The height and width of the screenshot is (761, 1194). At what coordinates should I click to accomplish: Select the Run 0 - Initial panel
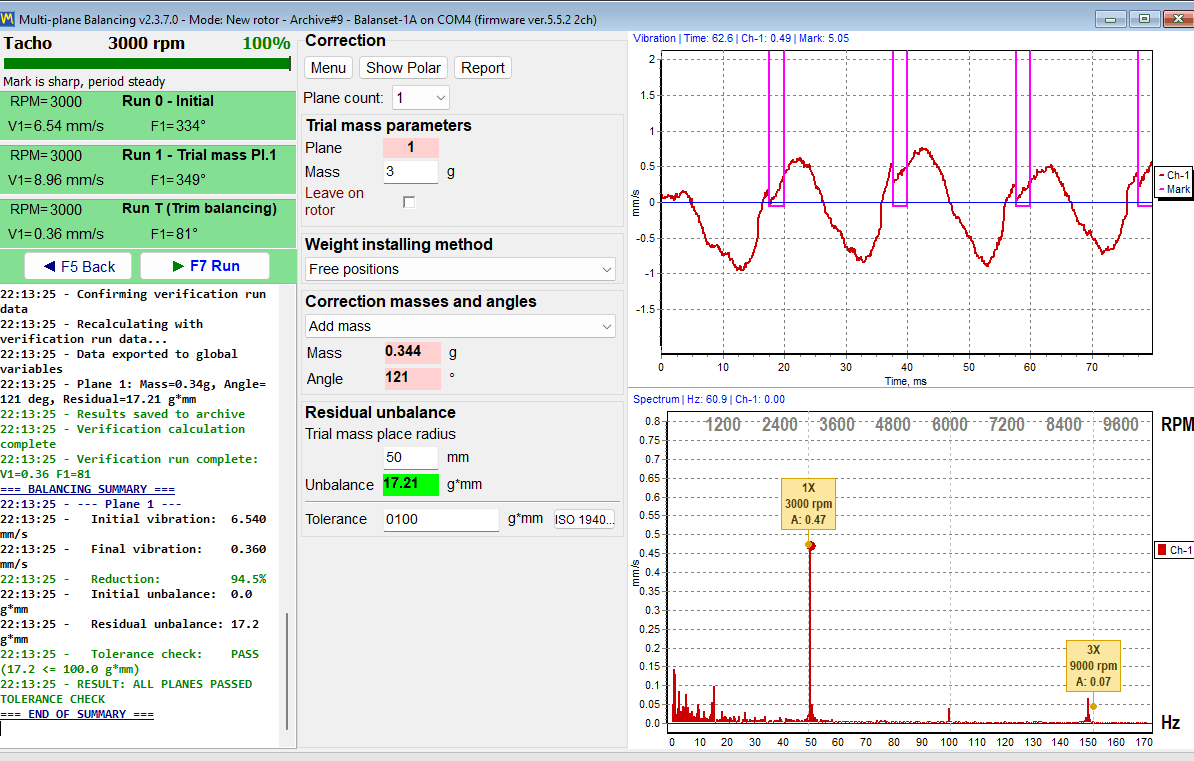pyautogui.click(x=148, y=115)
